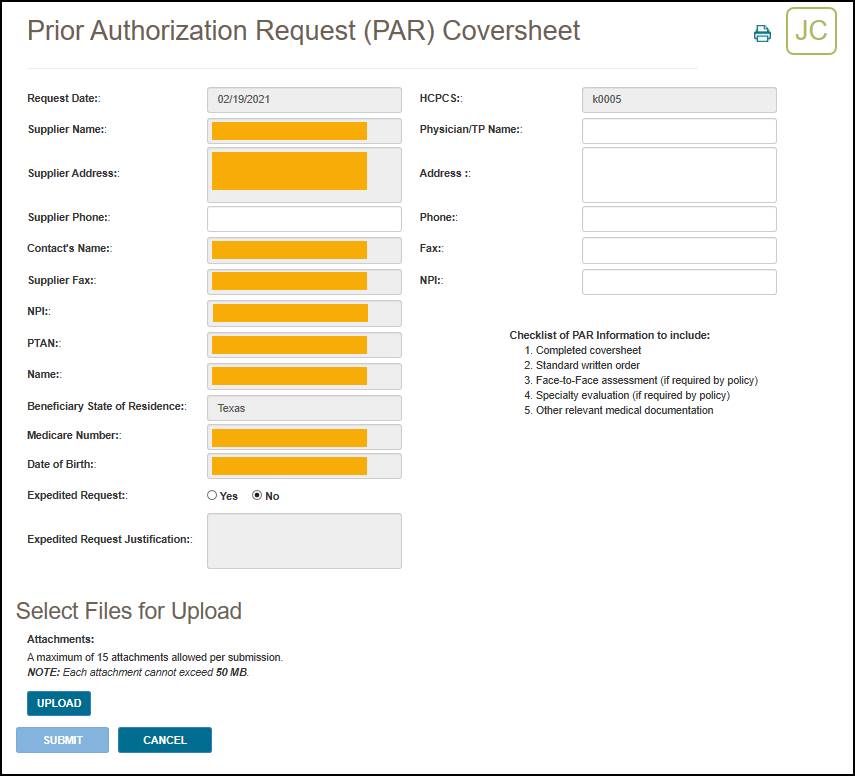The image size is (855, 776).
Task: Click the physician NPI field
Action: point(677,282)
